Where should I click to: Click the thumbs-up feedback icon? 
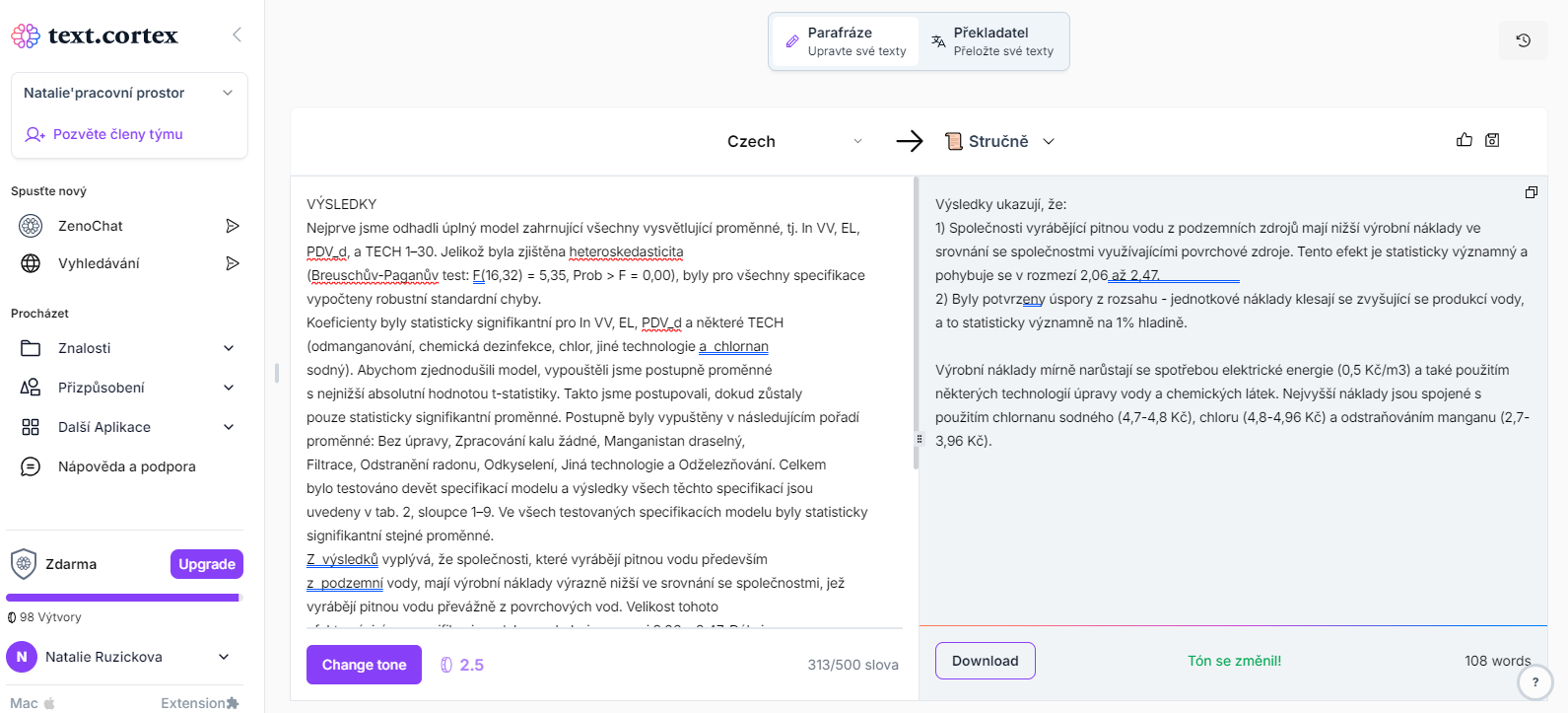[x=1465, y=140]
